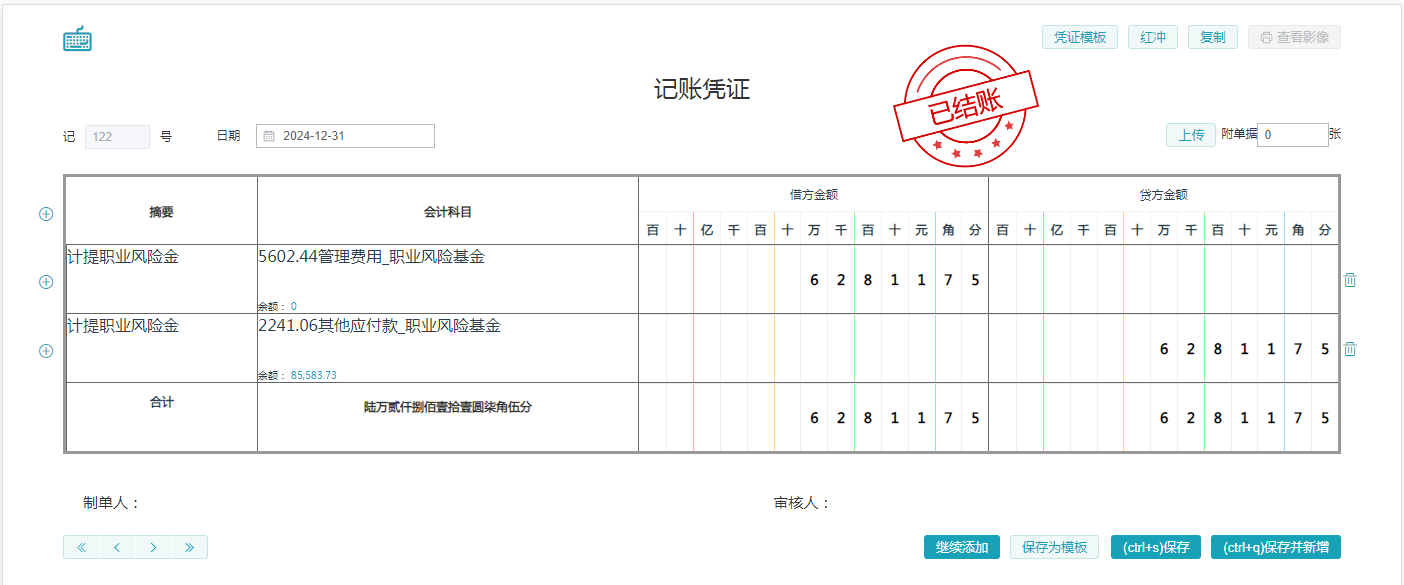Delete the 其他应付款_职业风险基金 entry row

click(x=1350, y=349)
